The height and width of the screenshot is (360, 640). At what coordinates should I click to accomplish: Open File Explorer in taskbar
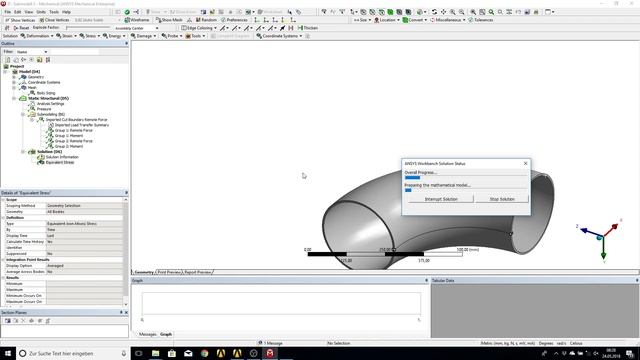156,353
